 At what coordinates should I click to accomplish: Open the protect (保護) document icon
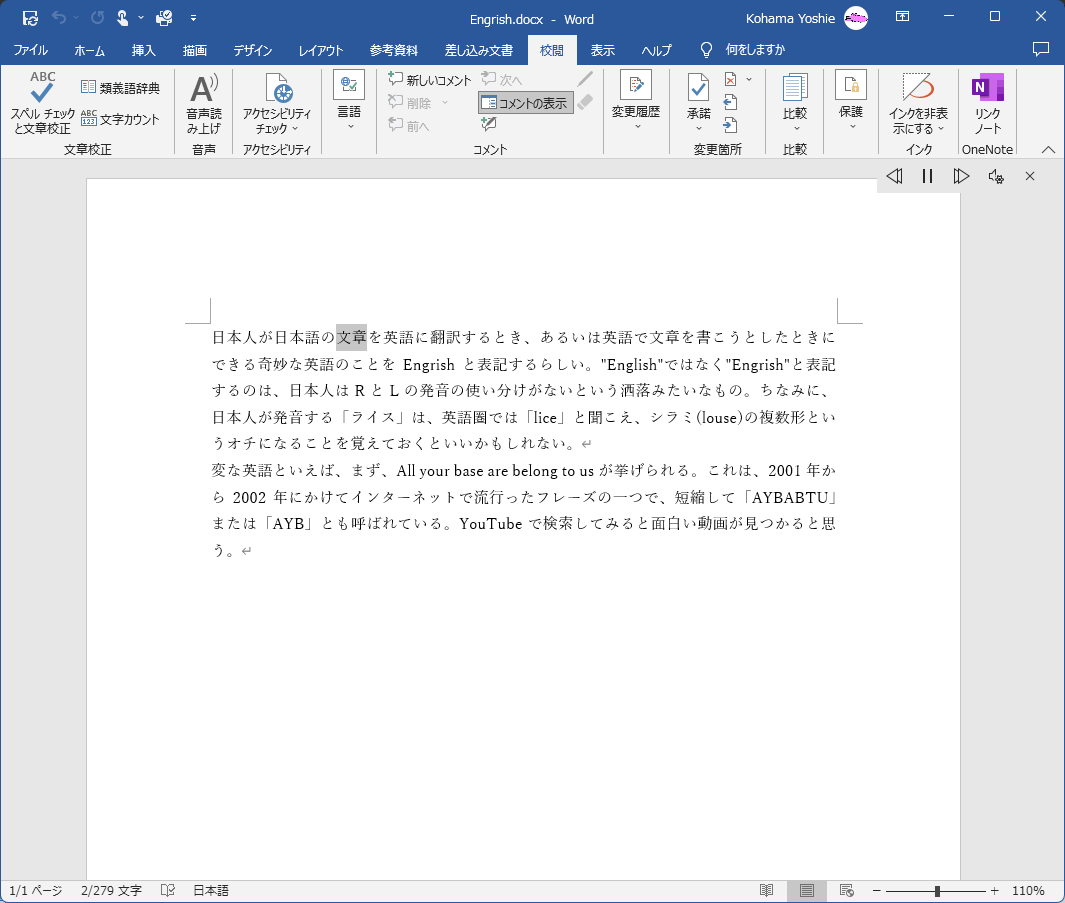pos(851,85)
